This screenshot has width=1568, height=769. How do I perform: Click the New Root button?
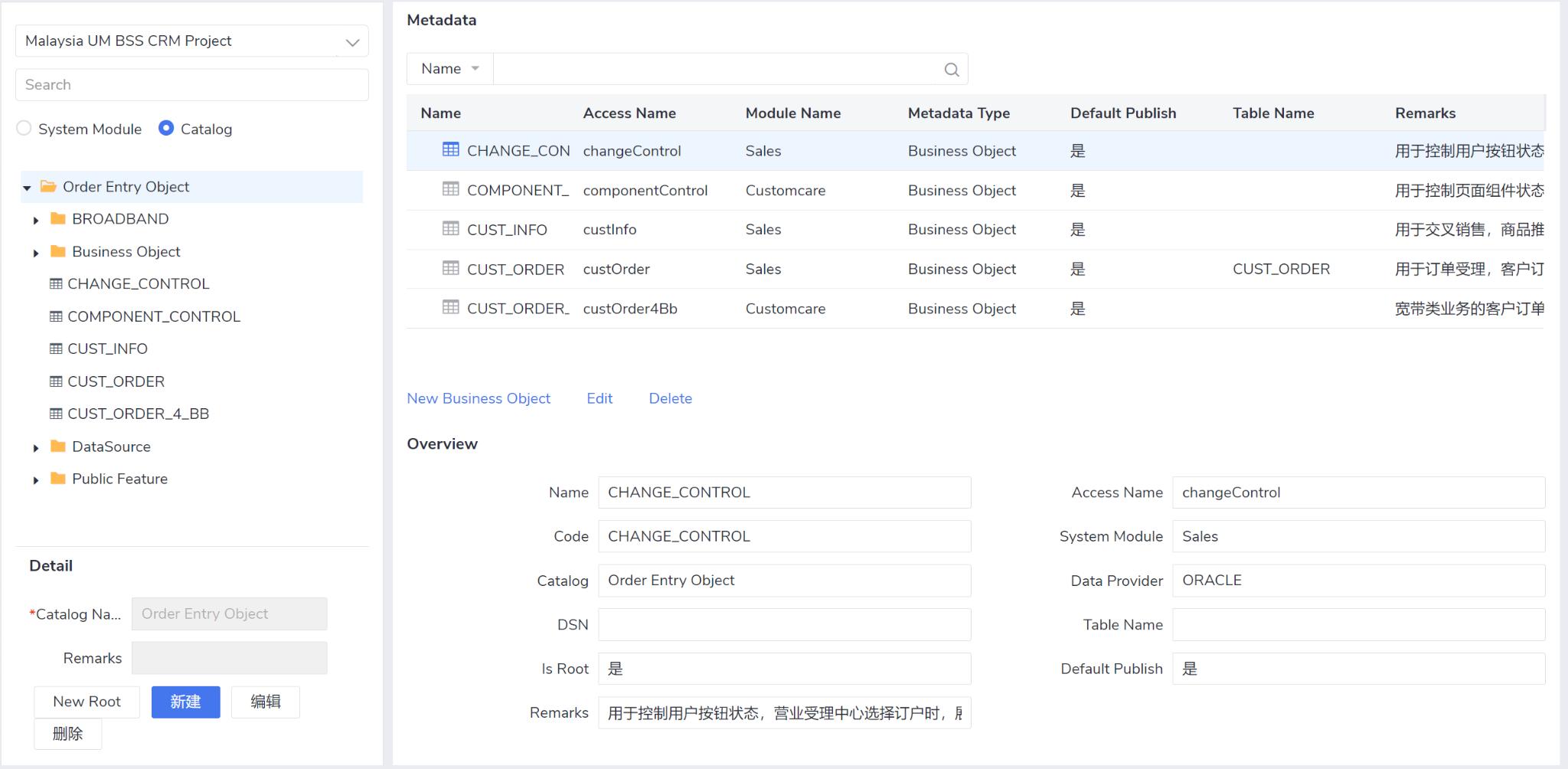pos(87,702)
